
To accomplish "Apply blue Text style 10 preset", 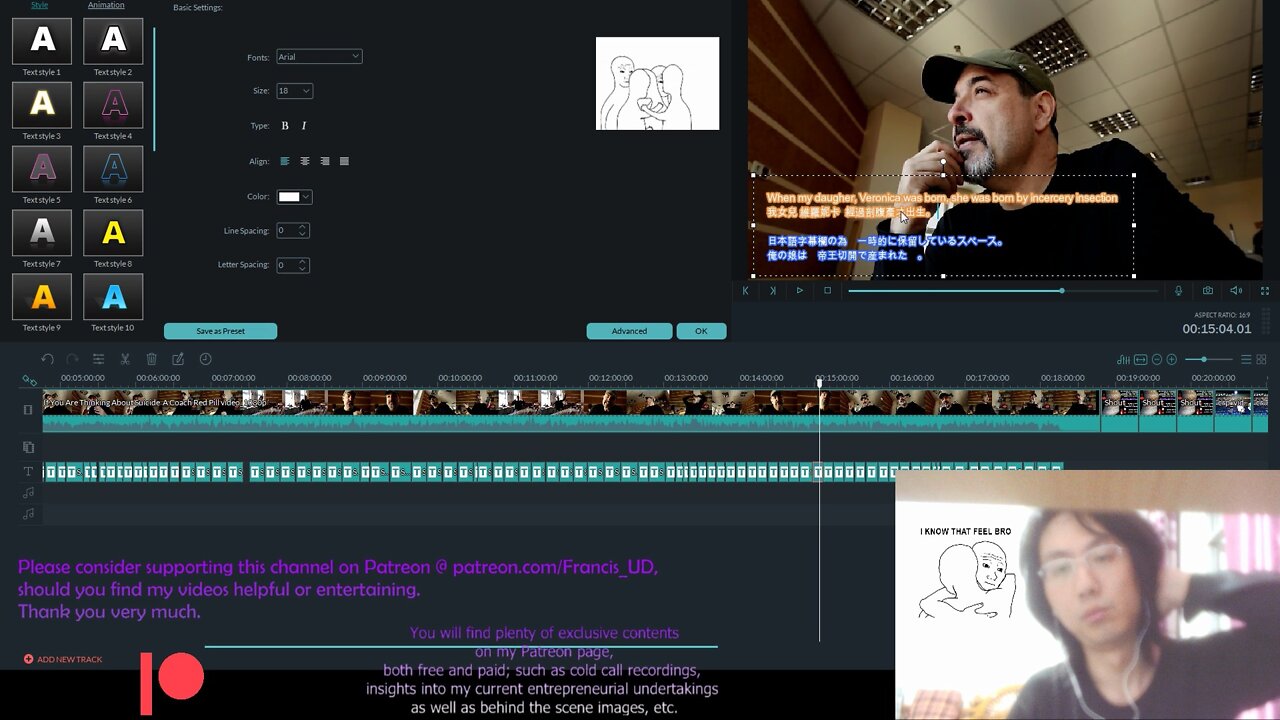I will (x=113, y=297).
